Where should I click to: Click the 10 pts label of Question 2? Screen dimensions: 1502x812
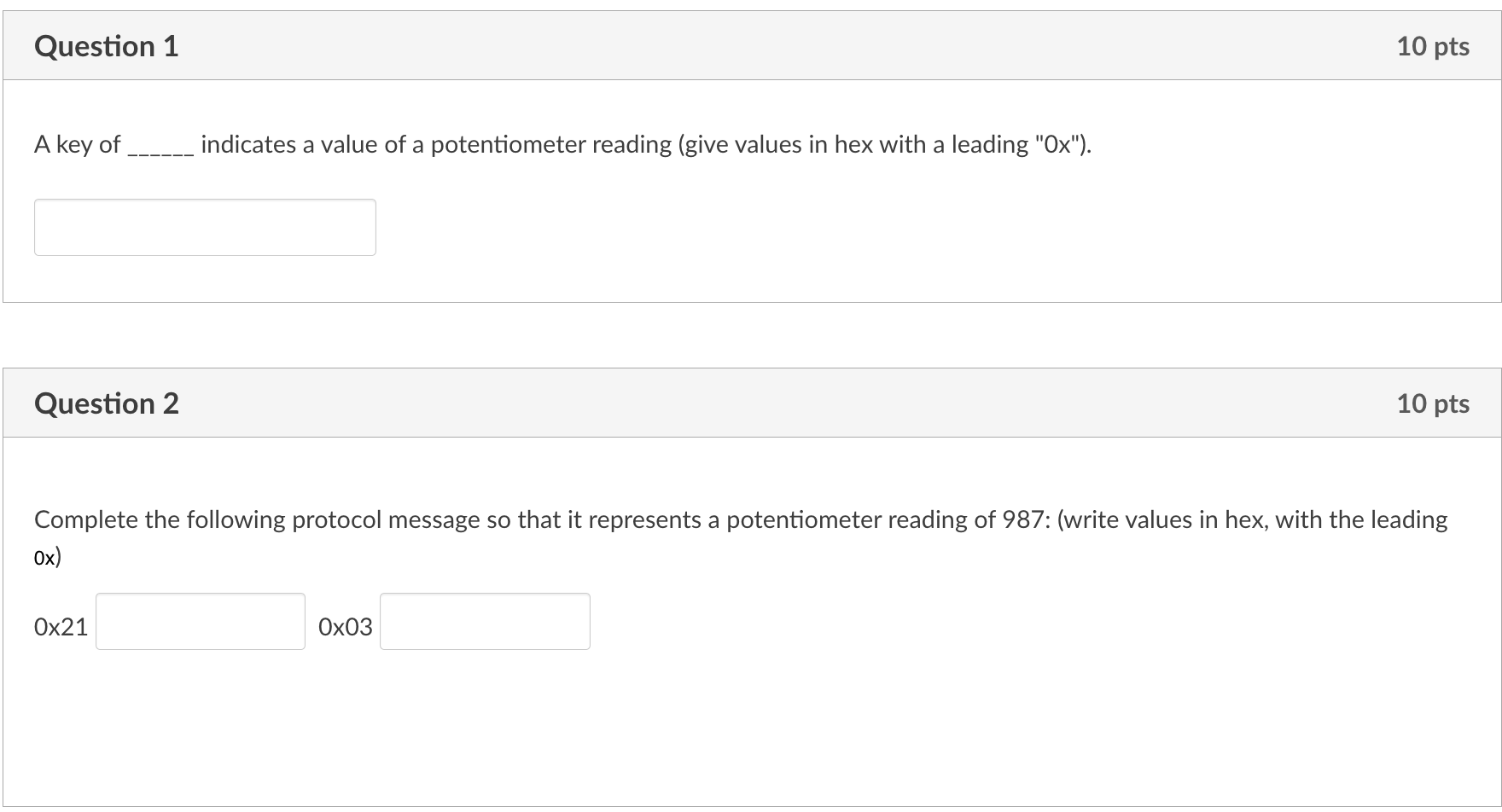click(1433, 403)
